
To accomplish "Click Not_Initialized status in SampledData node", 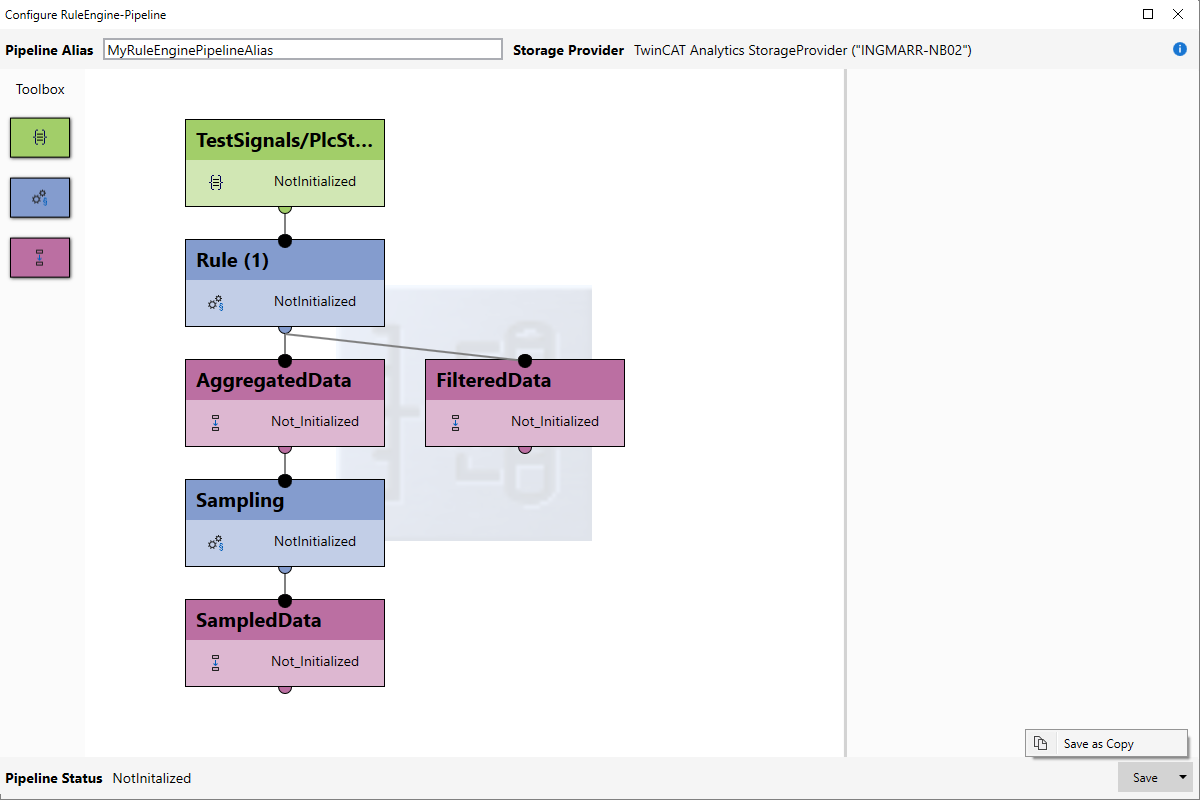I will (315, 662).
